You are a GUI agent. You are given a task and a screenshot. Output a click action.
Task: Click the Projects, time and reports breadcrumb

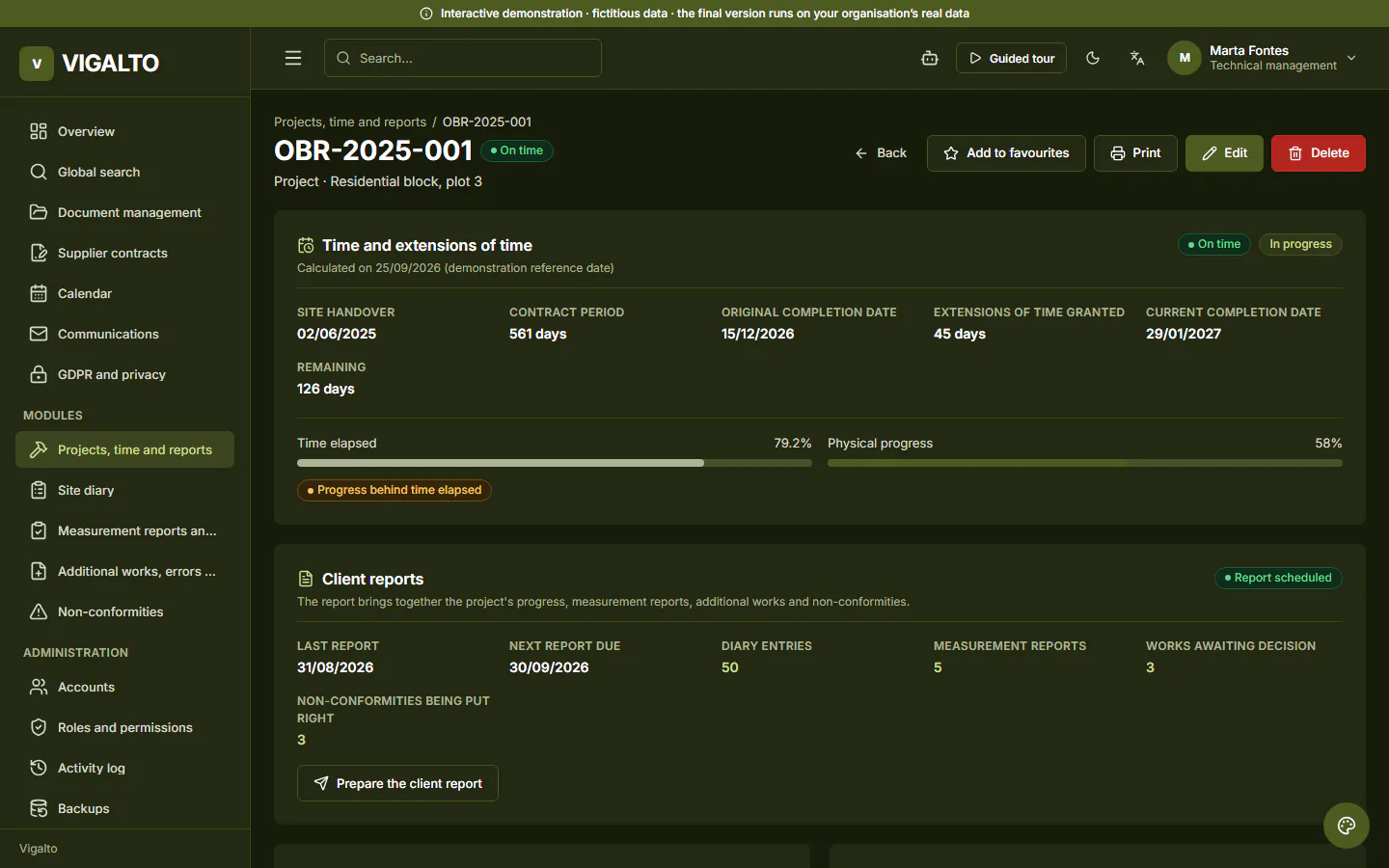[350, 122]
